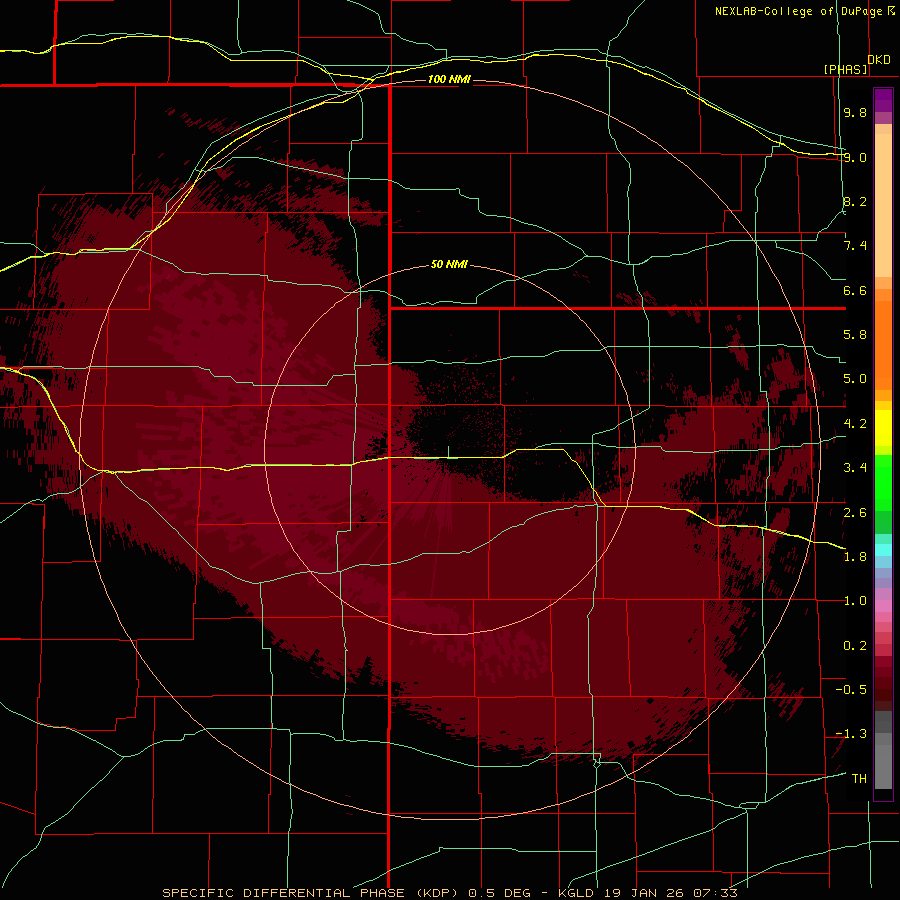Click the TH threshold legend label
This screenshot has width=900, height=900.
click(859, 779)
